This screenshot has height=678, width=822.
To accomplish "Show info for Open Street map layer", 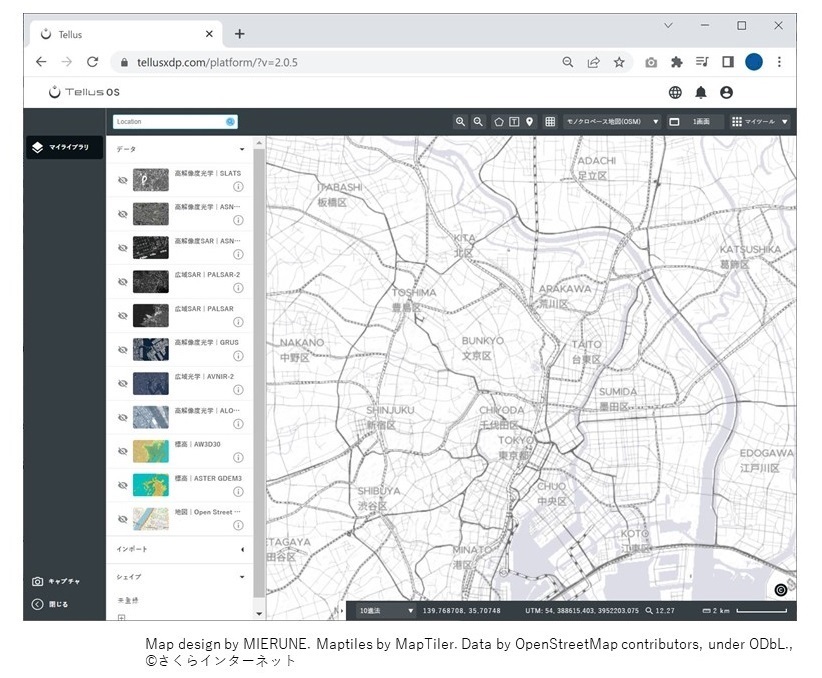I will 238,525.
